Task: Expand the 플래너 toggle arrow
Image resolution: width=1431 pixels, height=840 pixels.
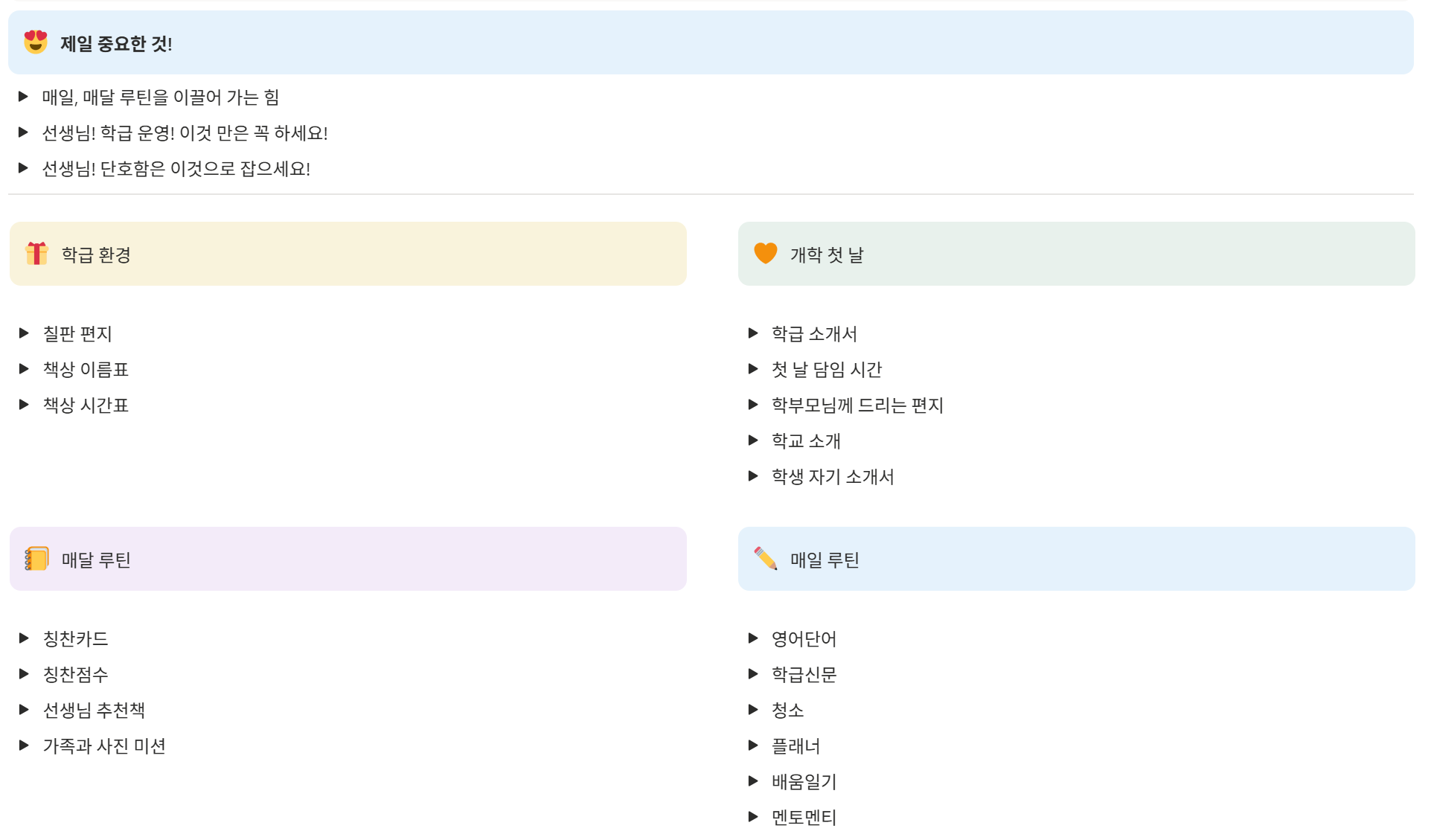Action: [753, 746]
